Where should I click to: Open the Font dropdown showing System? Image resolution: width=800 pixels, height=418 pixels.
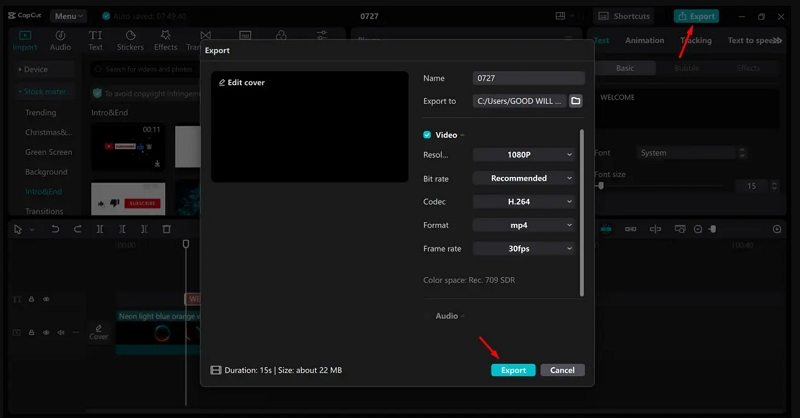pyautogui.click(x=691, y=153)
